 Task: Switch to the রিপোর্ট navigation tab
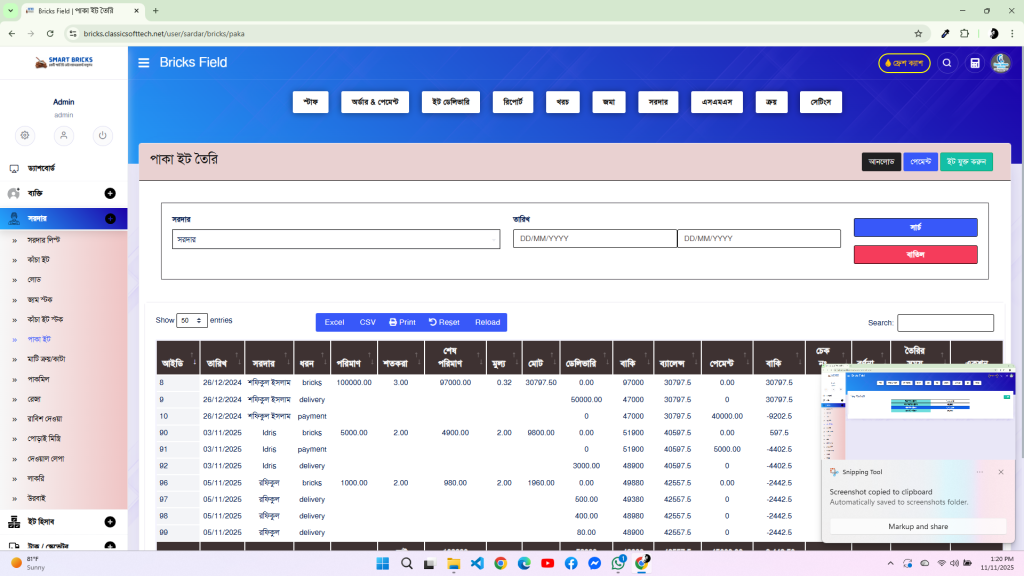(x=512, y=102)
